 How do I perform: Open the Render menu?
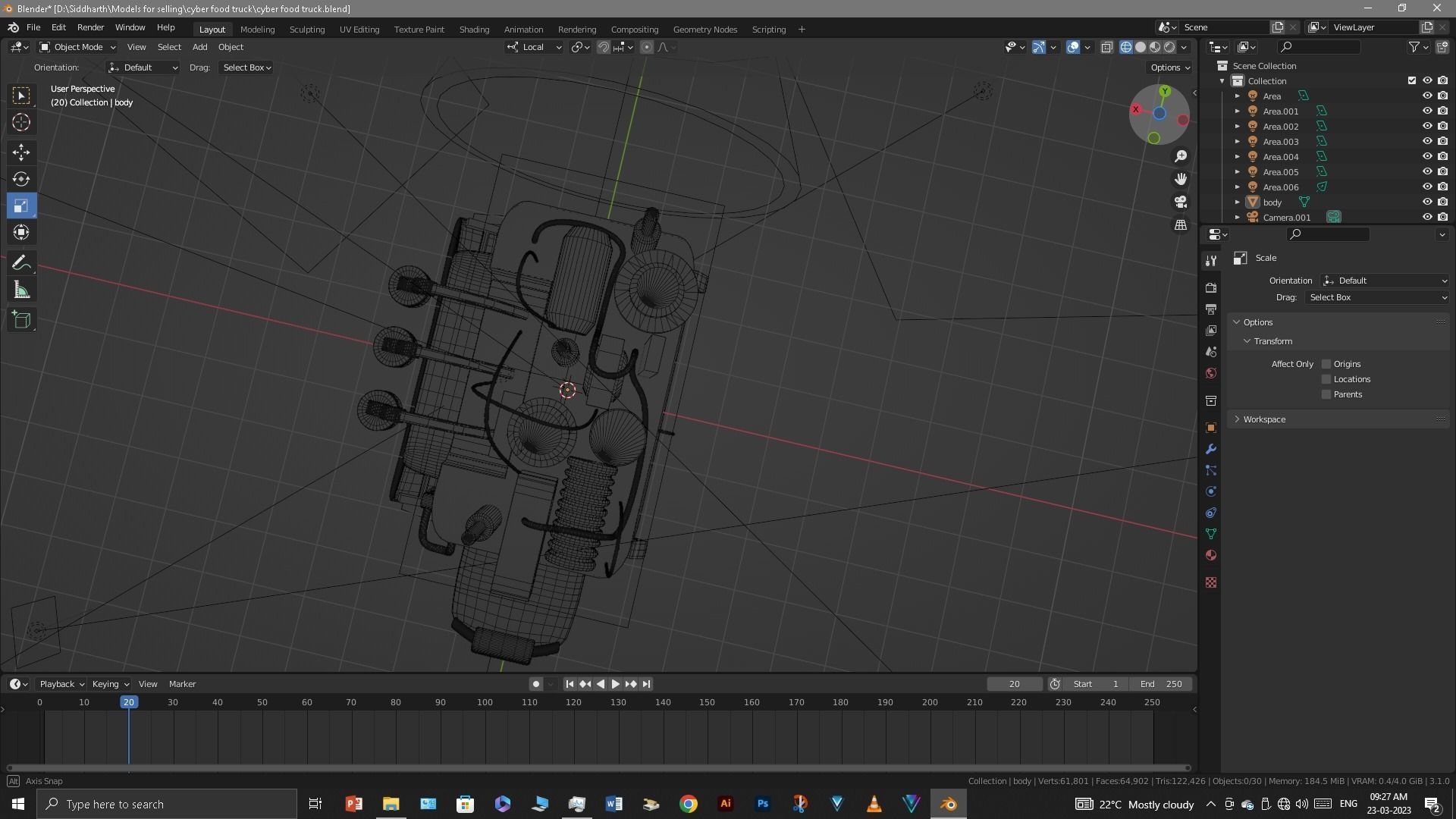pyautogui.click(x=90, y=28)
